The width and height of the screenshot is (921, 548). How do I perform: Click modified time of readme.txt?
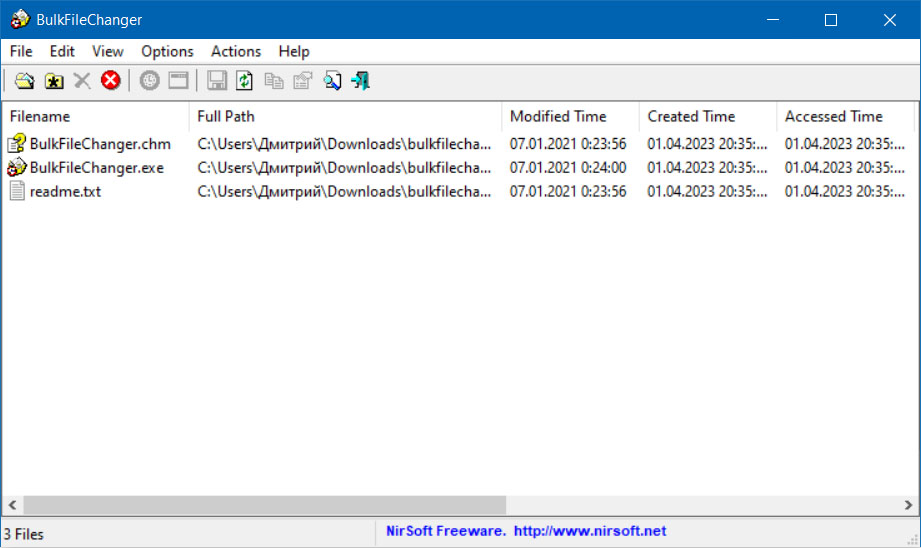pyautogui.click(x=567, y=191)
